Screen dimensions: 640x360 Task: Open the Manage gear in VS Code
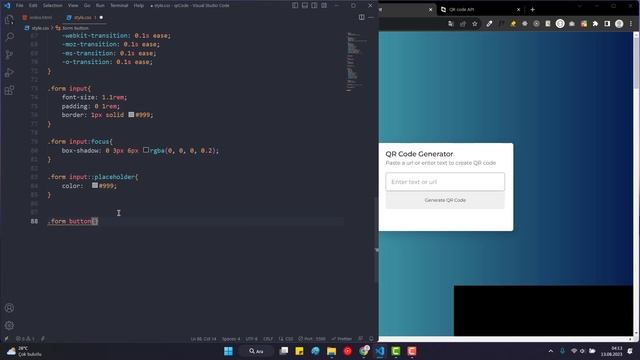9,326
